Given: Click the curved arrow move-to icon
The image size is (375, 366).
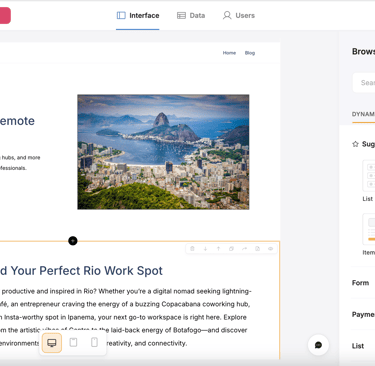Looking at the screenshot, I should coord(244,249).
